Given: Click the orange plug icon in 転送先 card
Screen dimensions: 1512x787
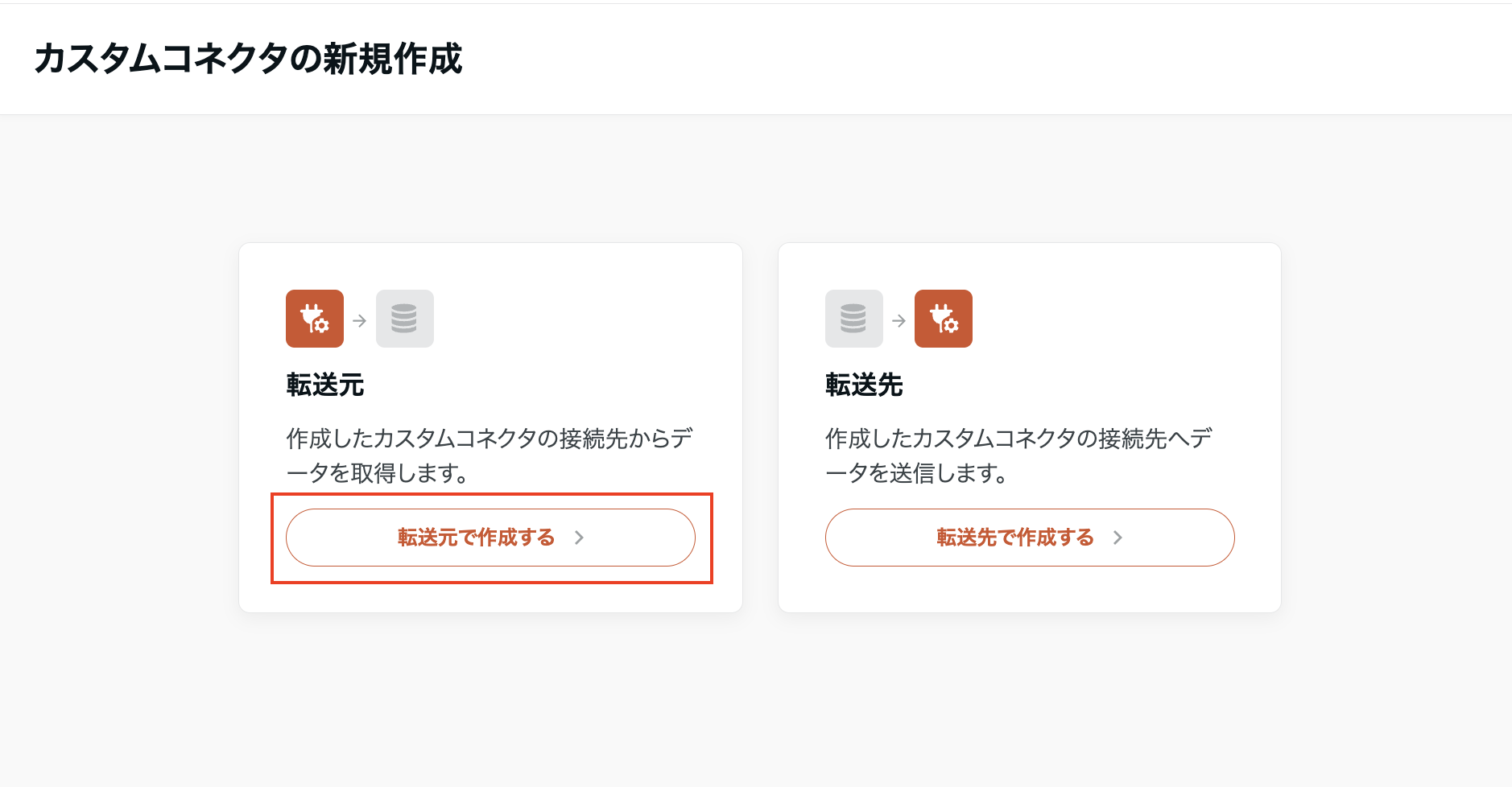Looking at the screenshot, I should 944,319.
